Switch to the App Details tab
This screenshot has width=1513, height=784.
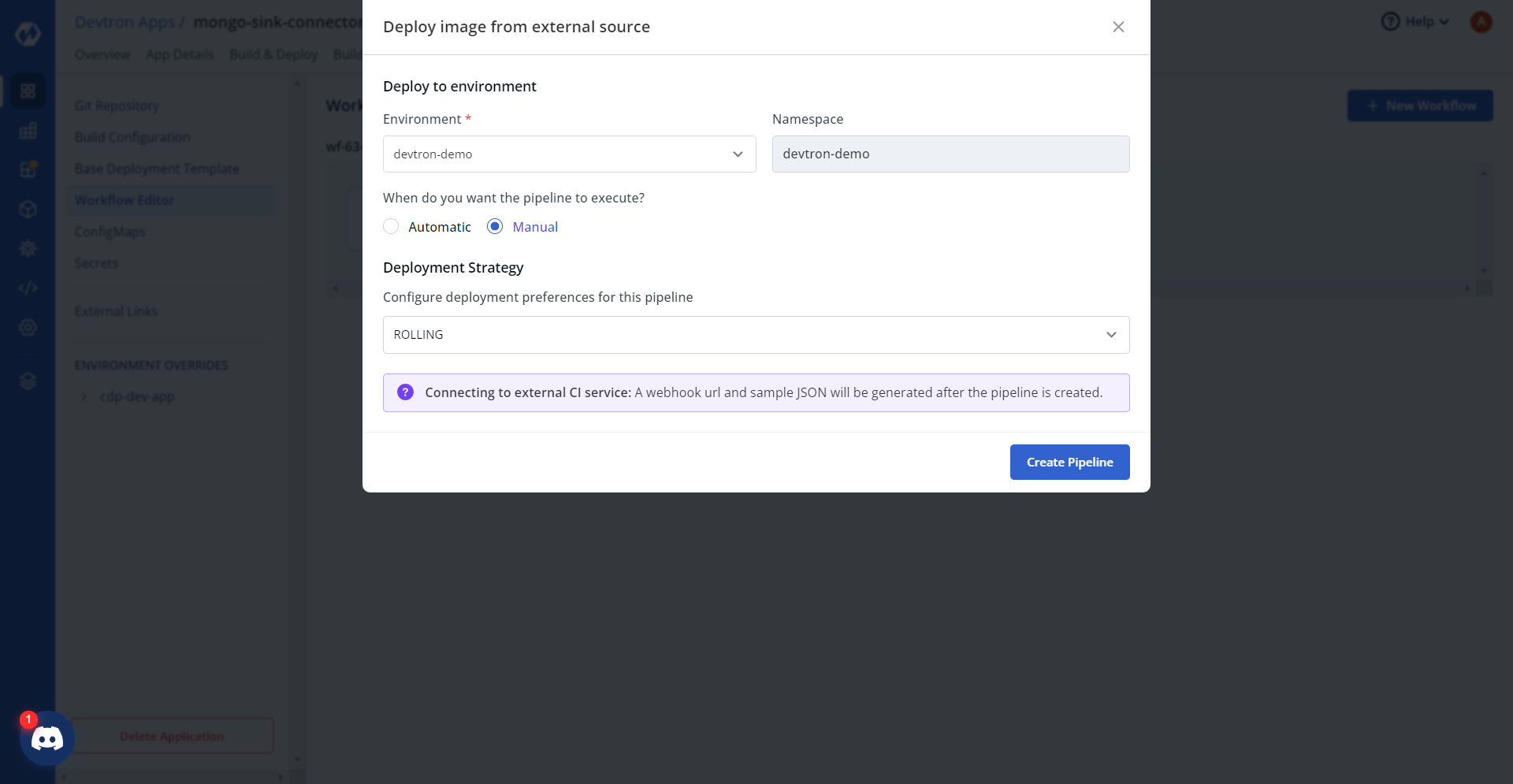[x=180, y=54]
